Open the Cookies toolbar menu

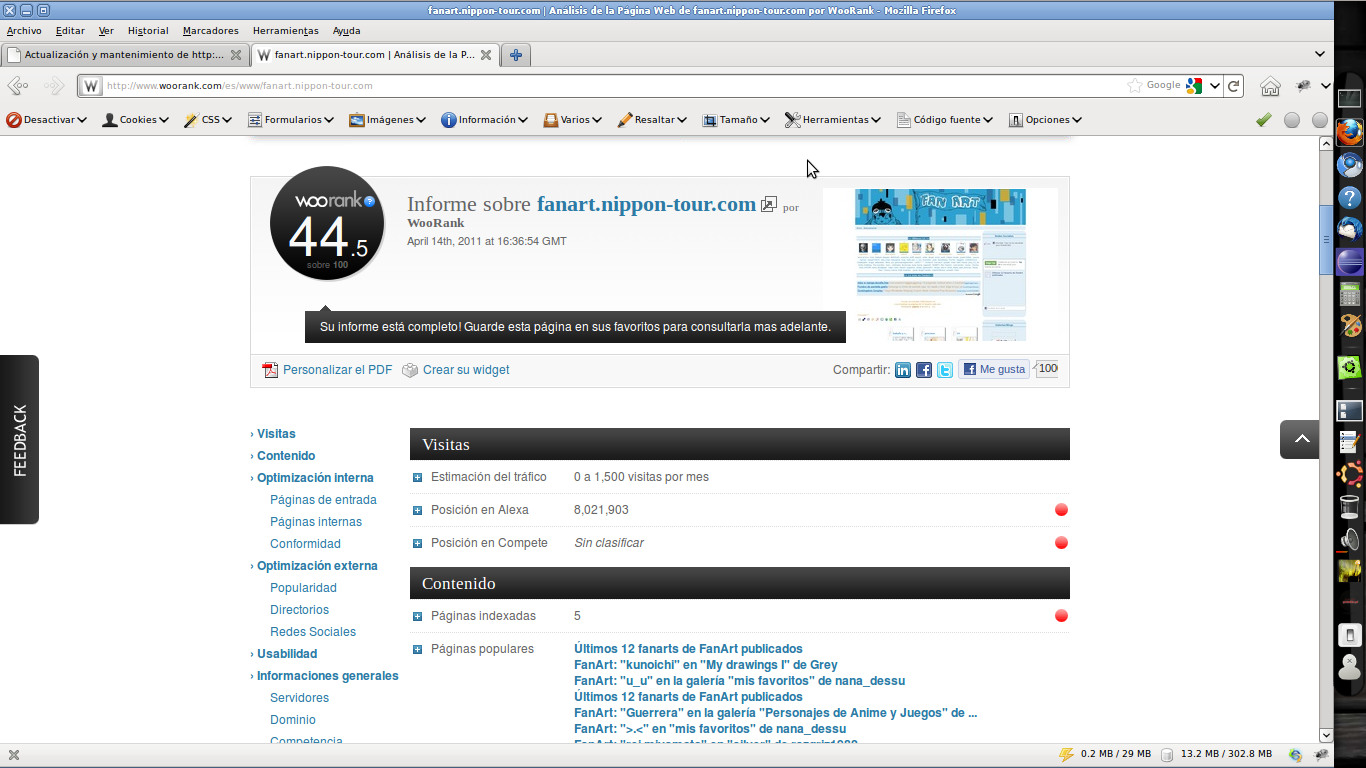tap(135, 120)
